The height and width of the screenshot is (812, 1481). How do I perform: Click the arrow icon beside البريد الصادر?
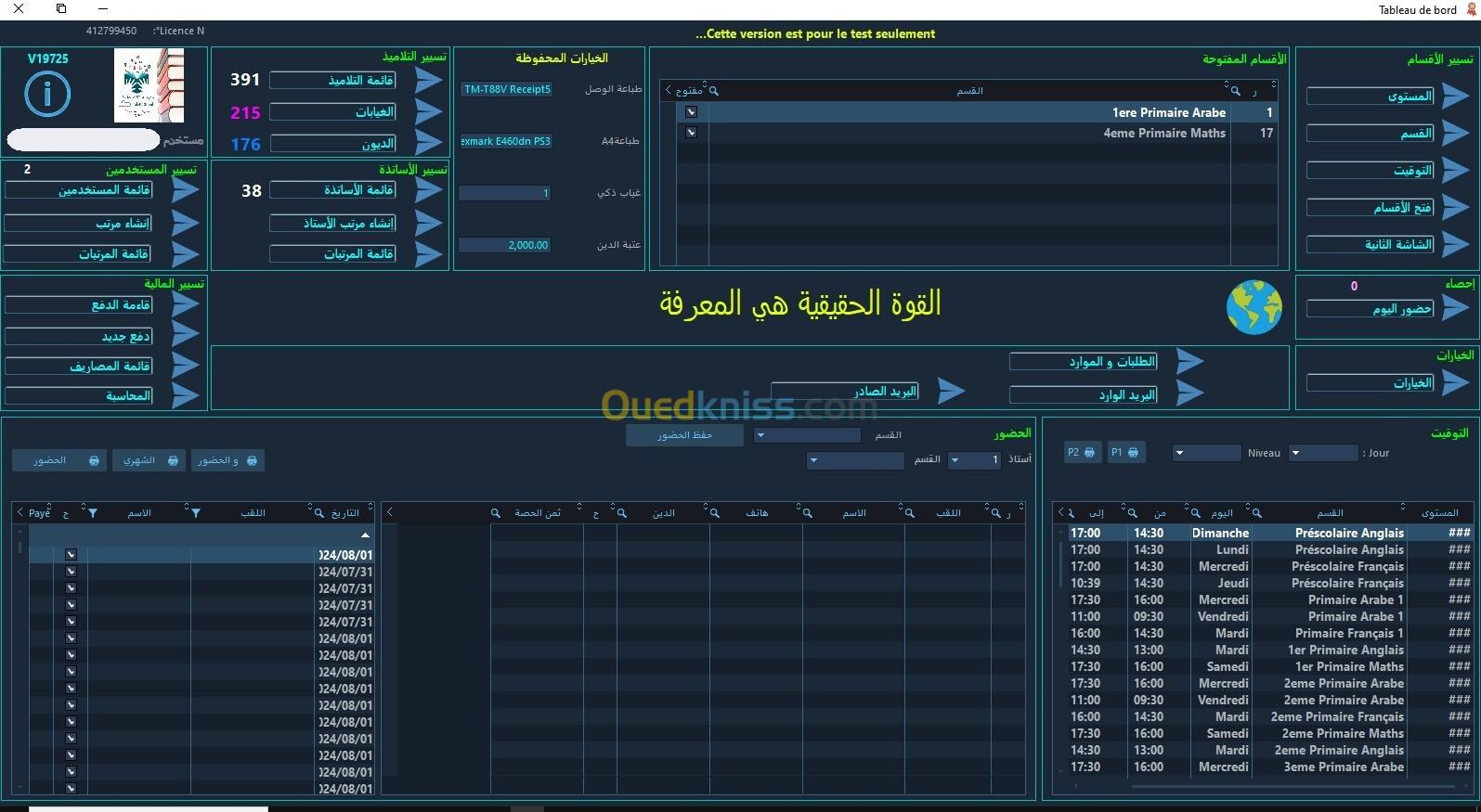point(950,391)
